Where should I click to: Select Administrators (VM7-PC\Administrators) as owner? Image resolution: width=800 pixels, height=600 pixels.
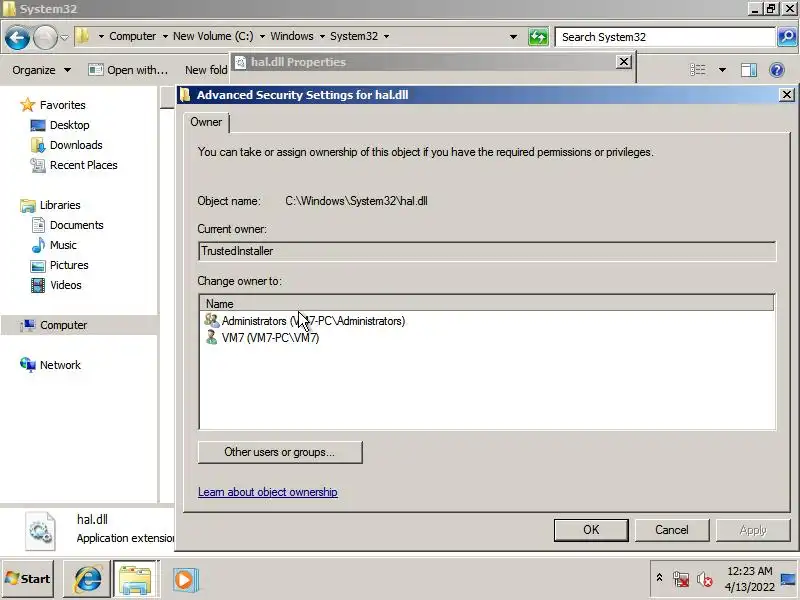(x=305, y=321)
